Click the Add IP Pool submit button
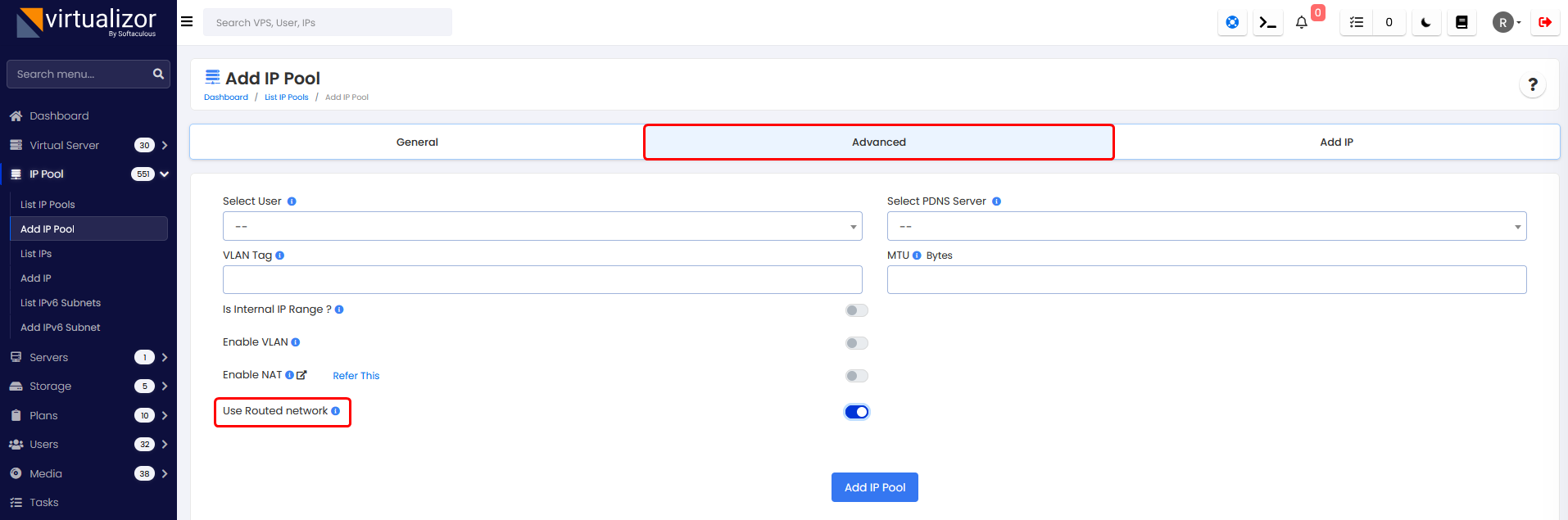This screenshot has height=520, width=1568. [x=874, y=487]
